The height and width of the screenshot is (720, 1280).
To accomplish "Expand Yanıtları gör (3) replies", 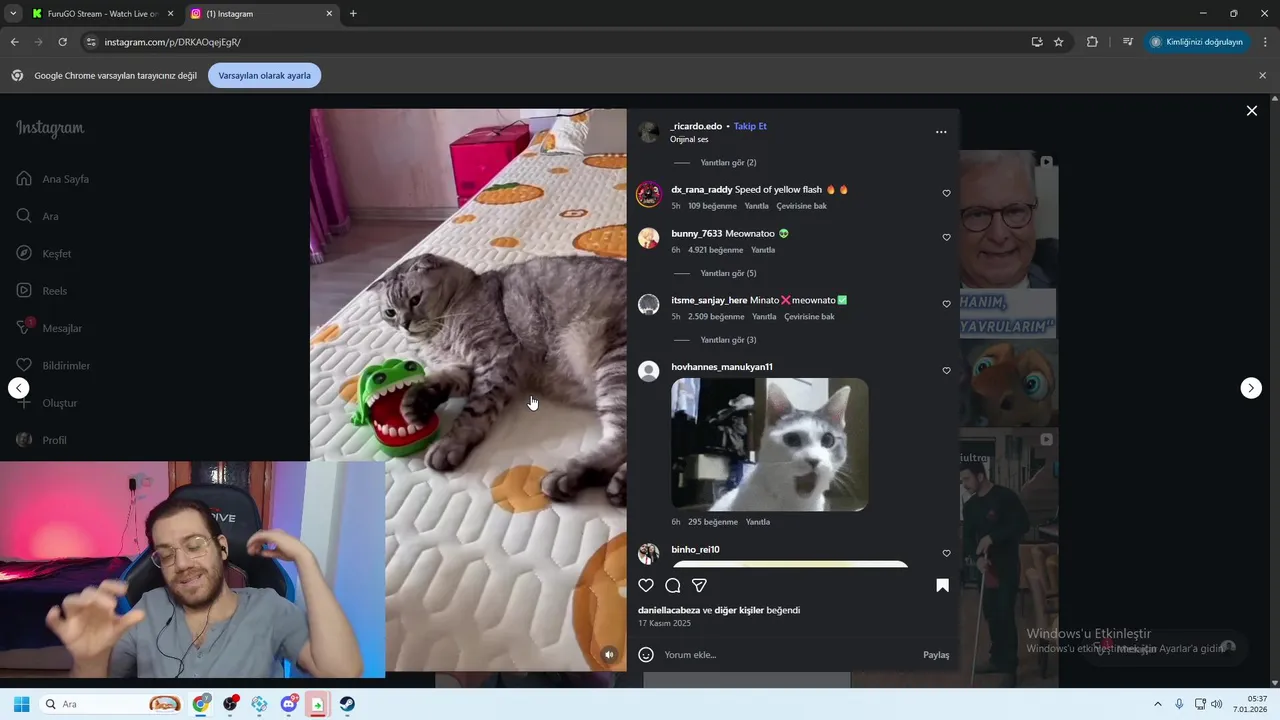I will [728, 340].
